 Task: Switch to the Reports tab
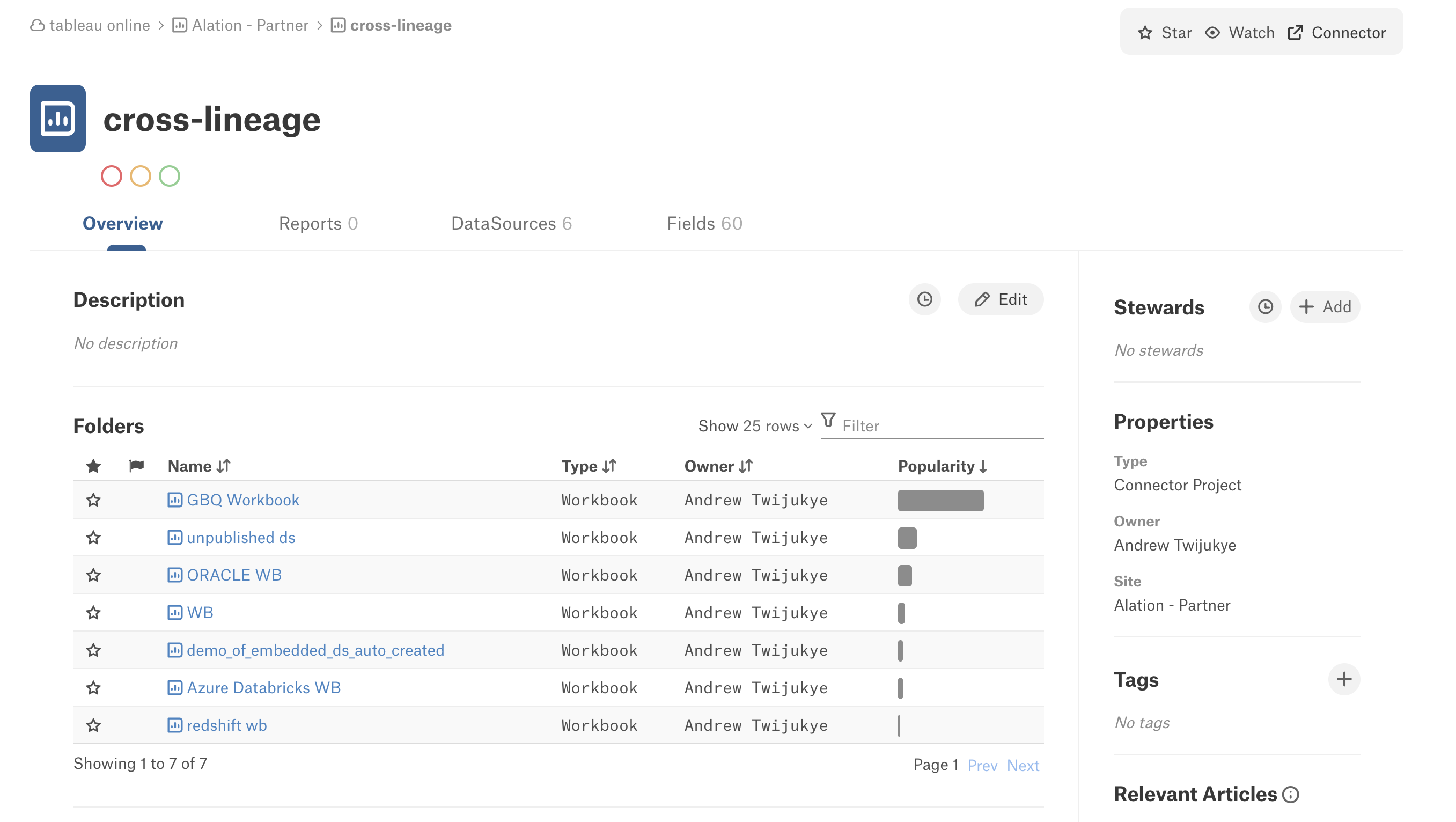point(318,223)
